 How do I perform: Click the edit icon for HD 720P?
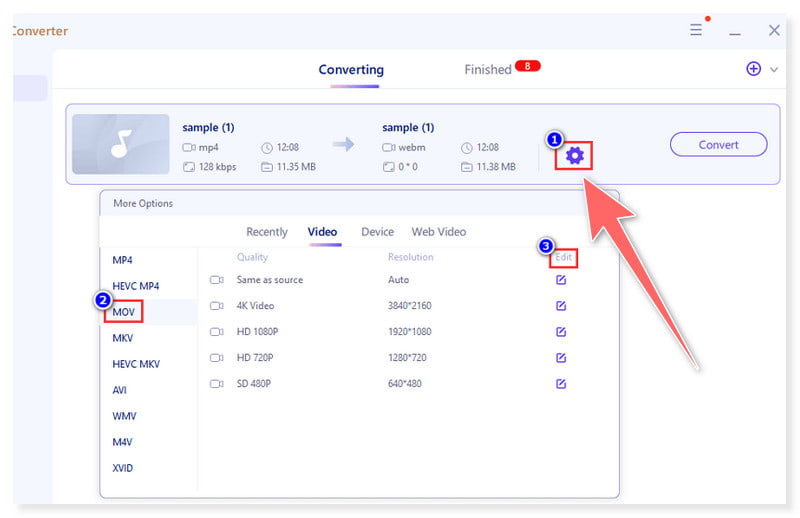pos(561,358)
